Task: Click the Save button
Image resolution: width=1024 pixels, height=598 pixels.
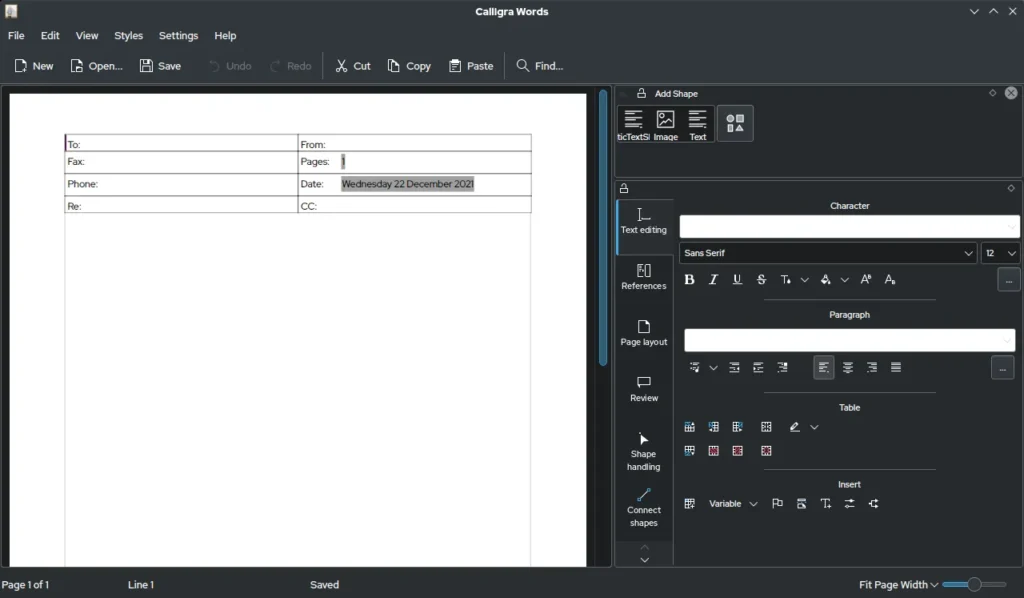Action: pos(161,66)
